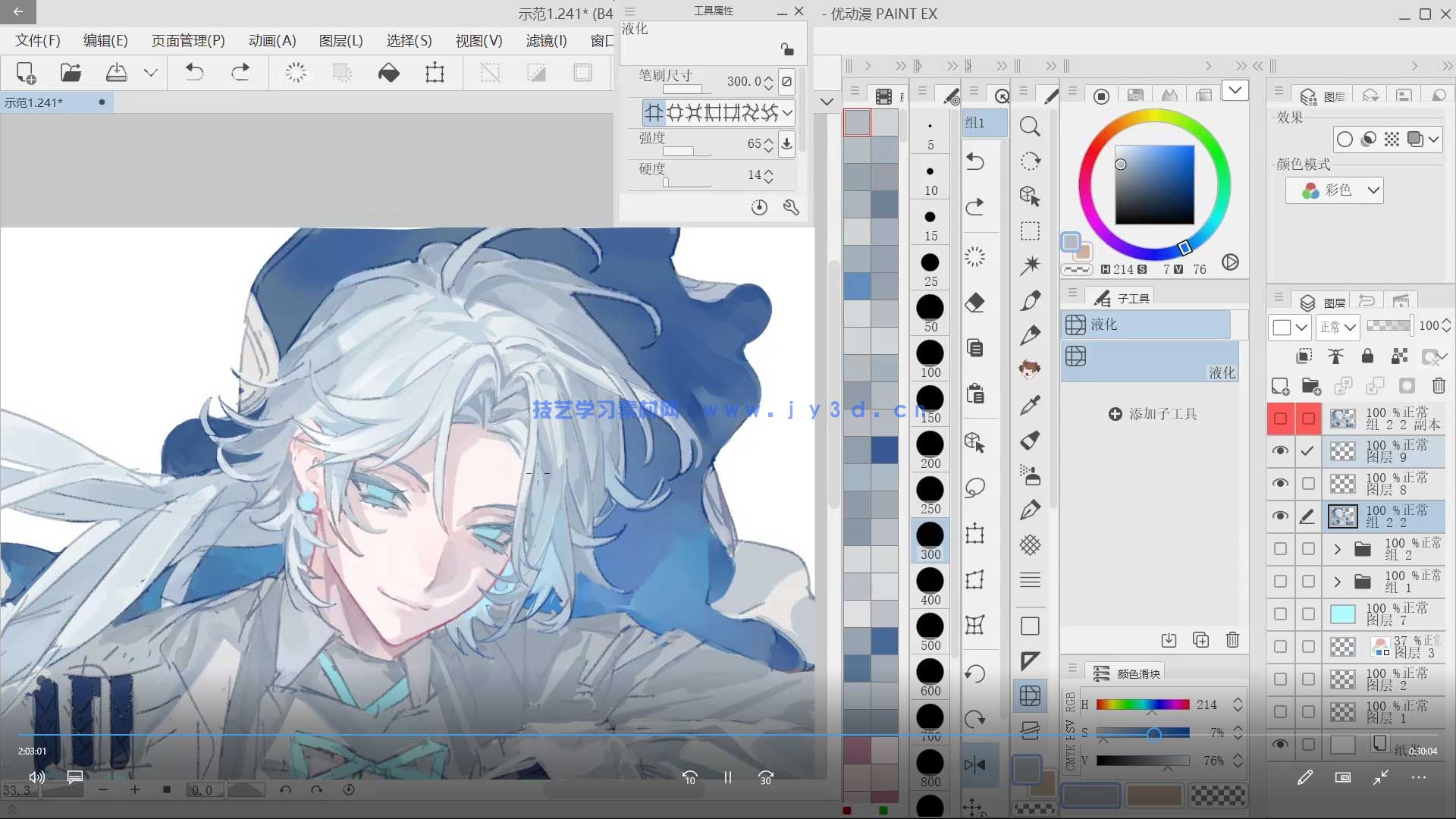Toggle visibility of 图层 8
1456x819 pixels.
coord(1280,483)
